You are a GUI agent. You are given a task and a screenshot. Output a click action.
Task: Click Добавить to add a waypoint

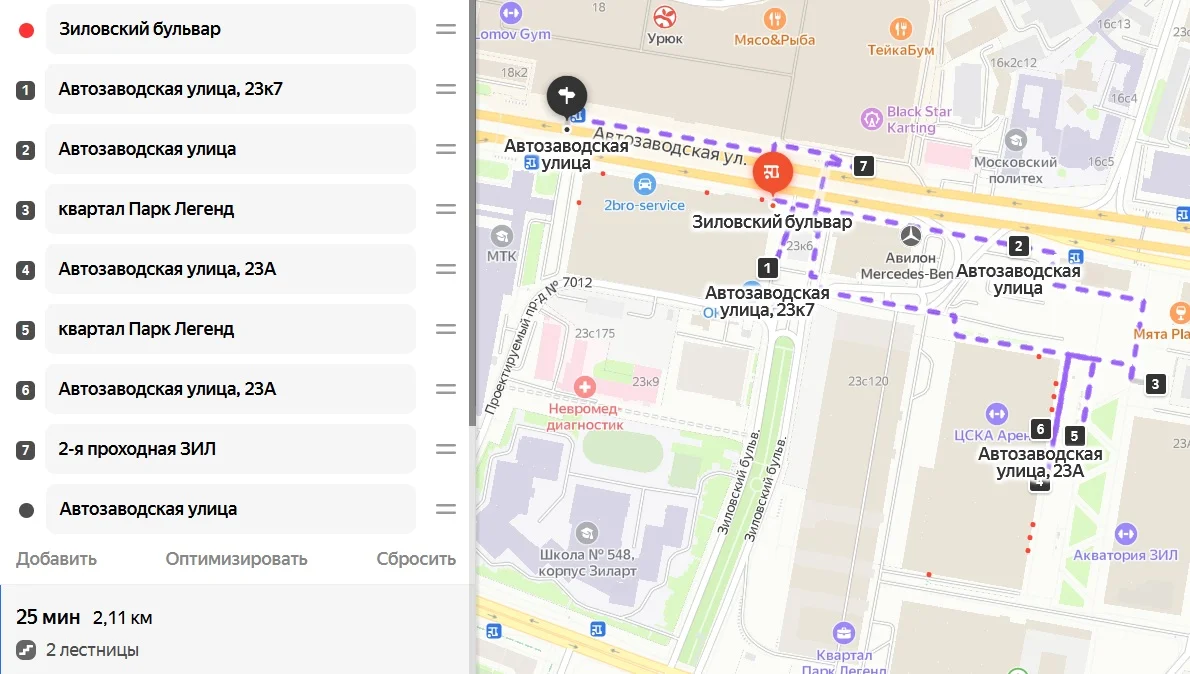(x=56, y=559)
